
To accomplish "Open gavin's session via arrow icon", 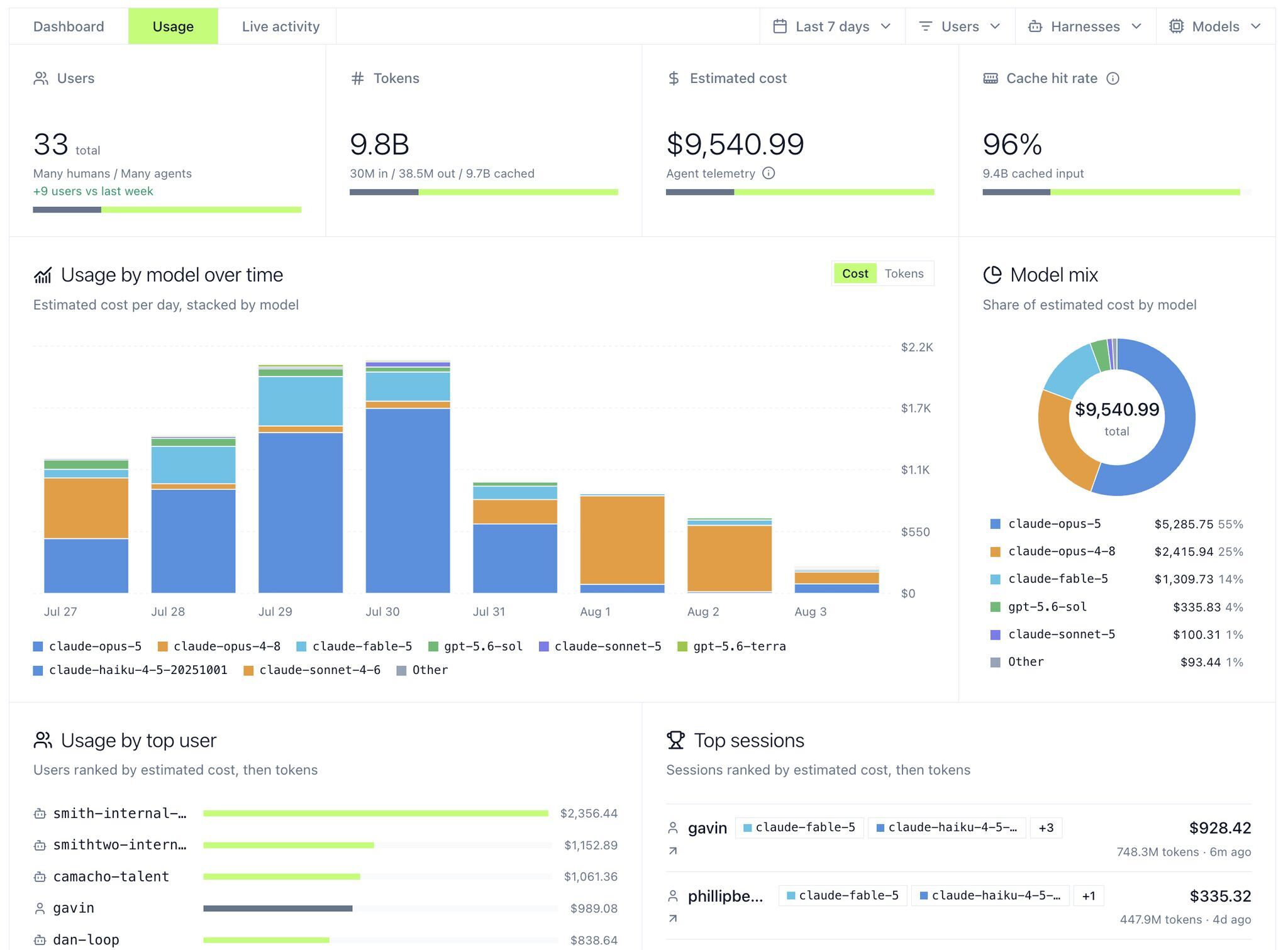I will click(673, 851).
